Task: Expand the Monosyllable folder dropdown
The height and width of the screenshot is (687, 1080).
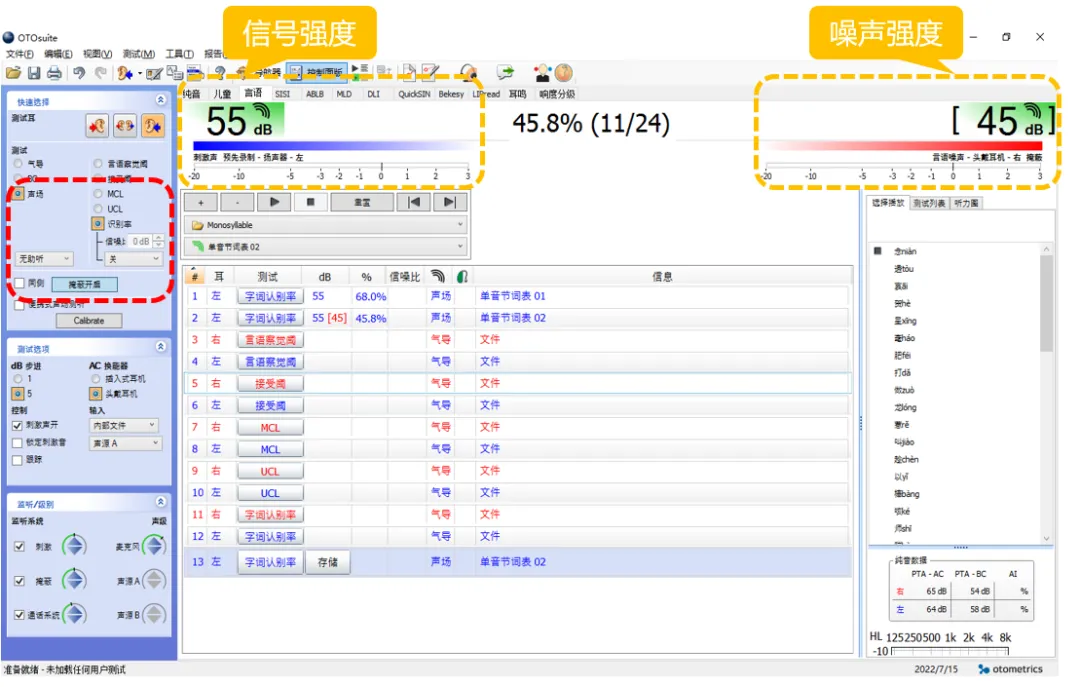Action: coord(326,225)
